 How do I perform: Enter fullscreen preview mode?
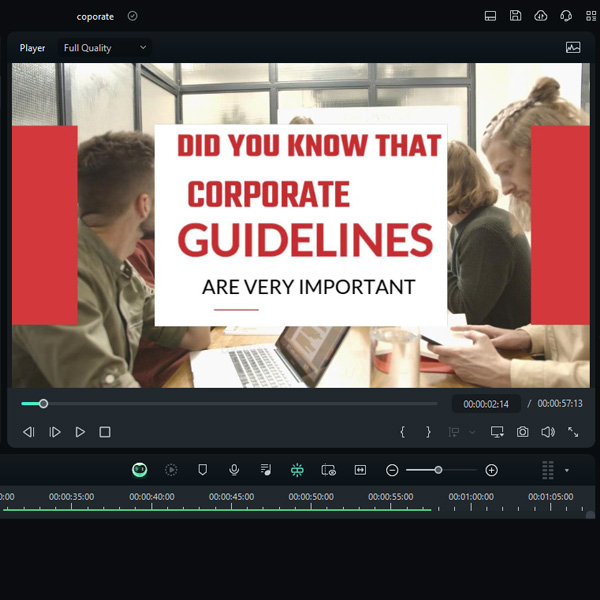pyautogui.click(x=573, y=432)
